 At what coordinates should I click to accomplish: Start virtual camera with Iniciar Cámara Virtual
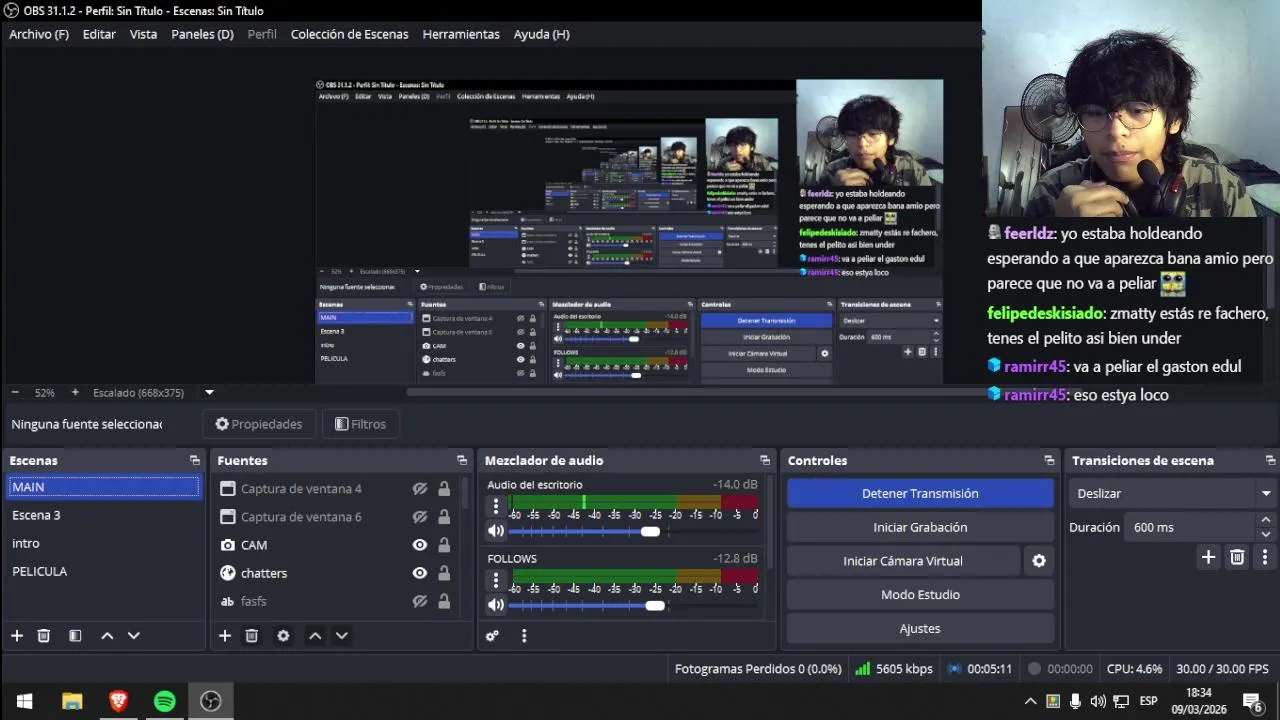point(902,561)
